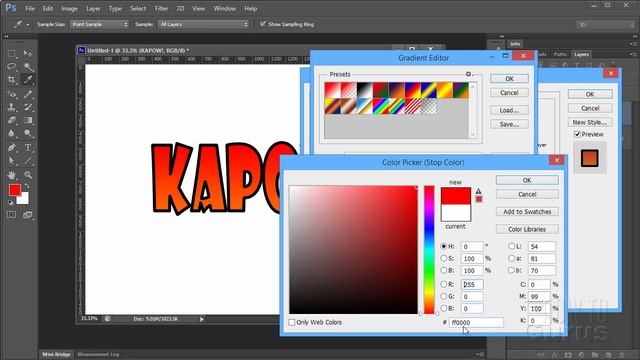This screenshot has height=360, width=640.
Task: Click the R value field showing 255
Action: click(472, 284)
